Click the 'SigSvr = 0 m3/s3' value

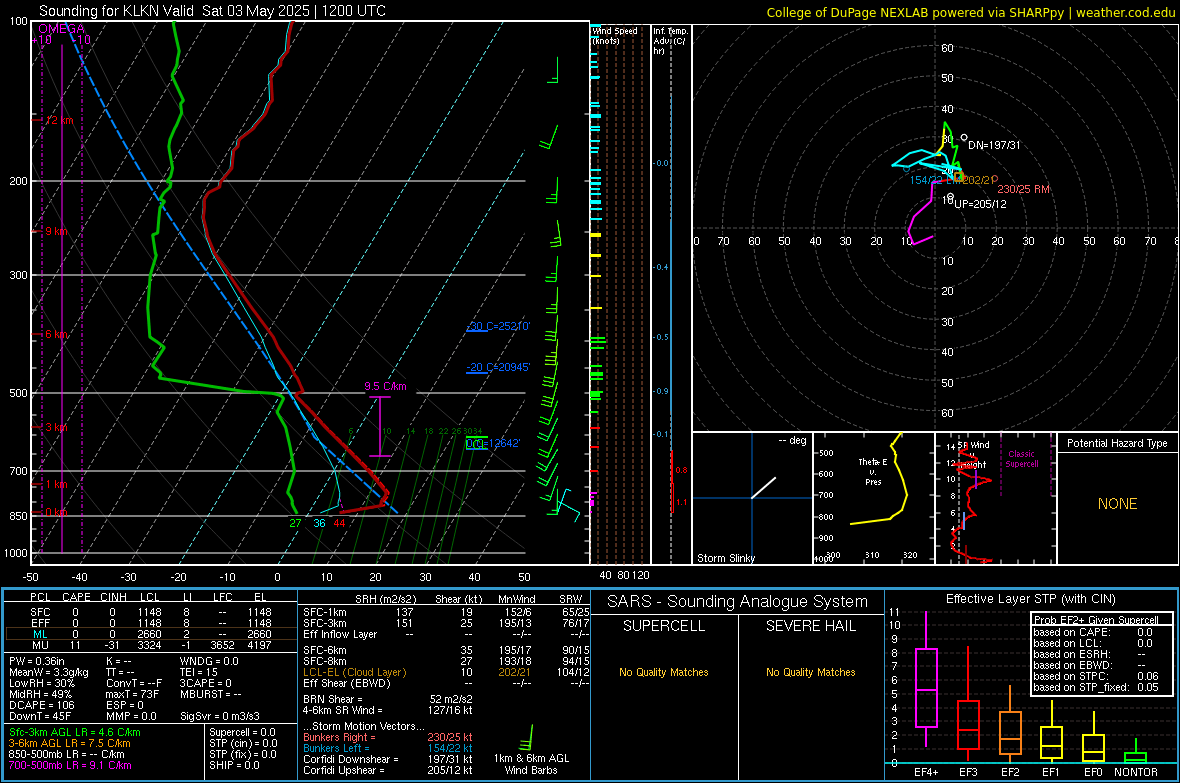pos(220,717)
